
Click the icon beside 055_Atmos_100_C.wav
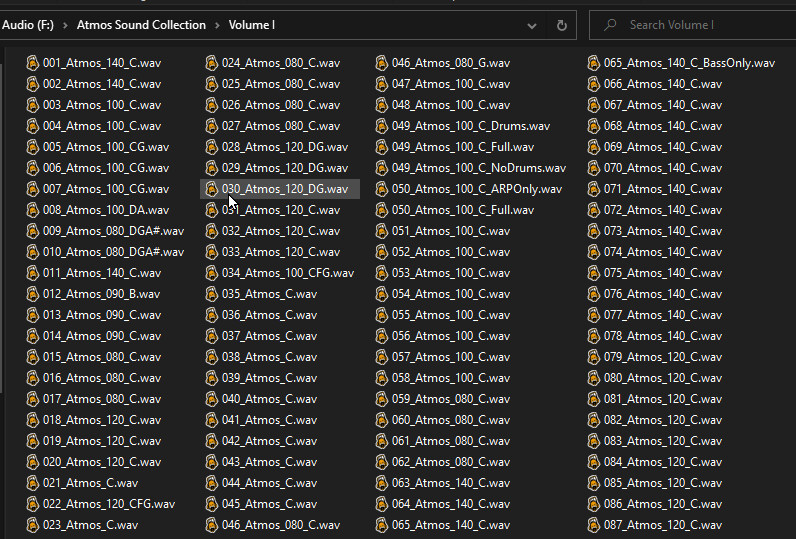point(382,315)
